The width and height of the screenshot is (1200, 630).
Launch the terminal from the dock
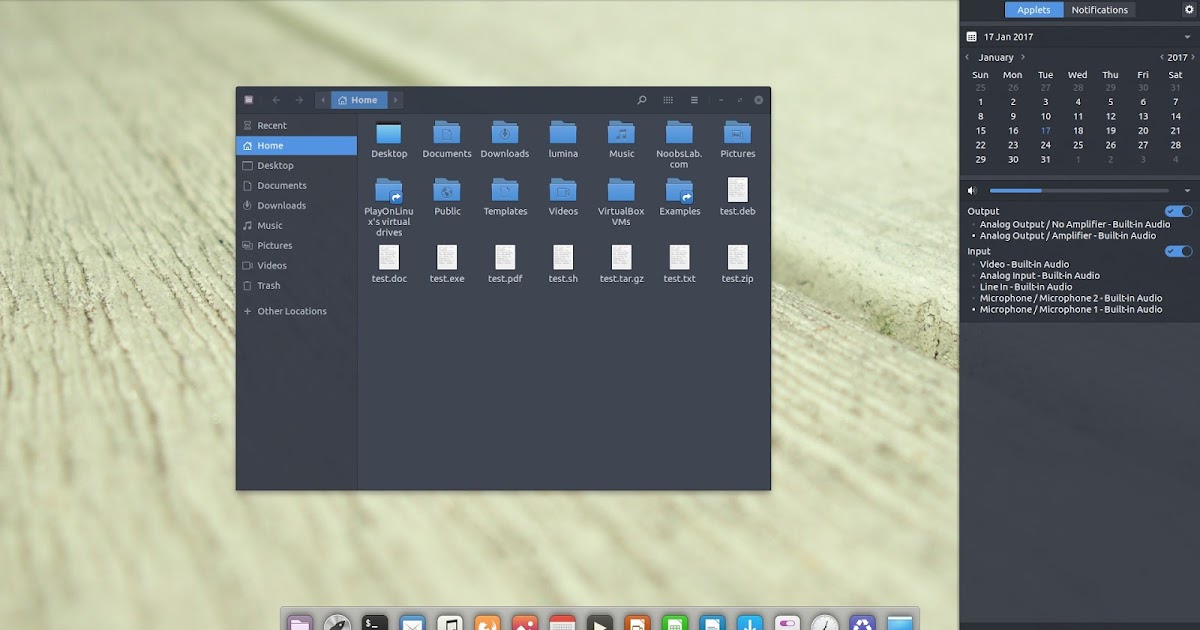pos(374,622)
